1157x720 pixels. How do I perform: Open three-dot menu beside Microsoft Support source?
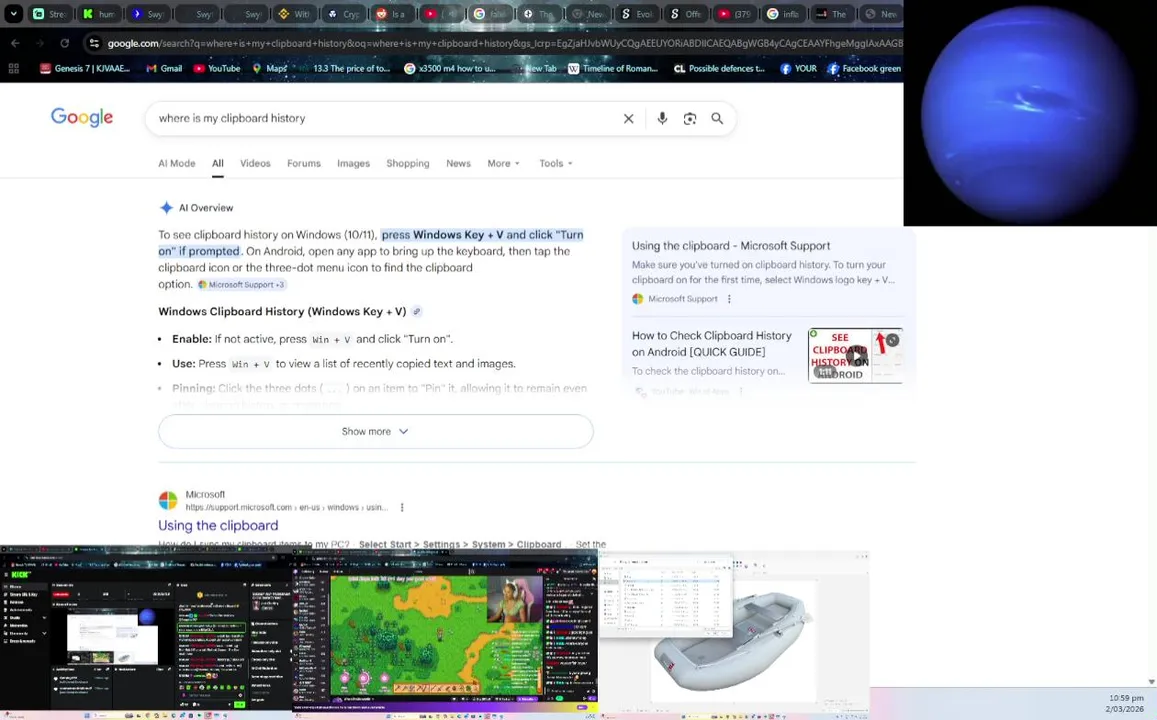coord(729,299)
